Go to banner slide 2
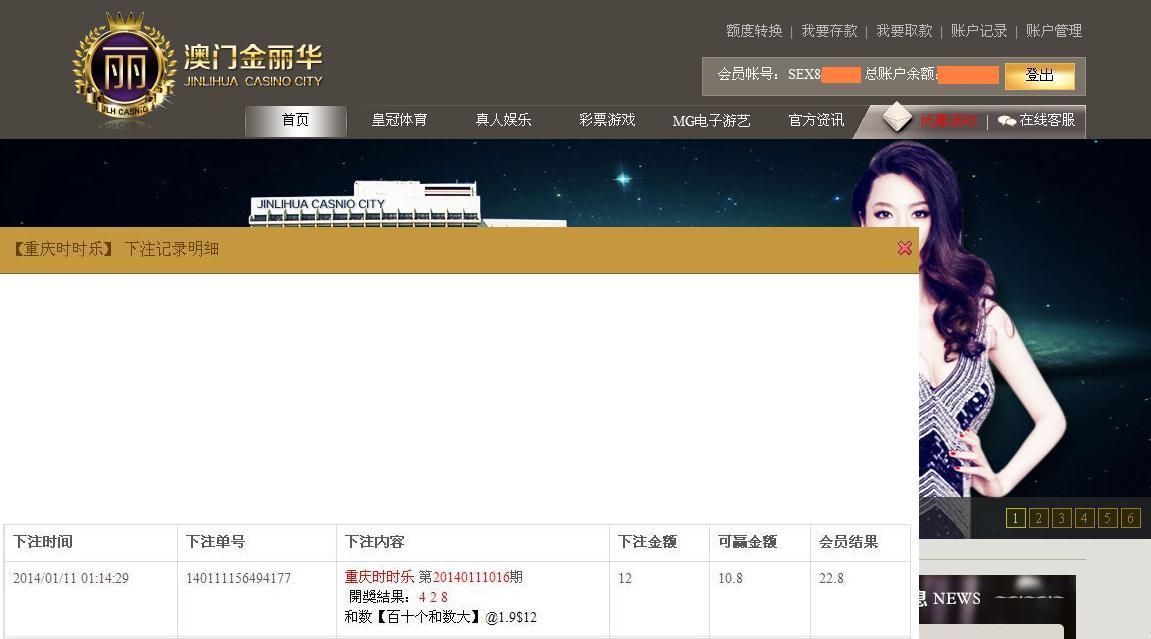1151x639 pixels. click(1038, 518)
